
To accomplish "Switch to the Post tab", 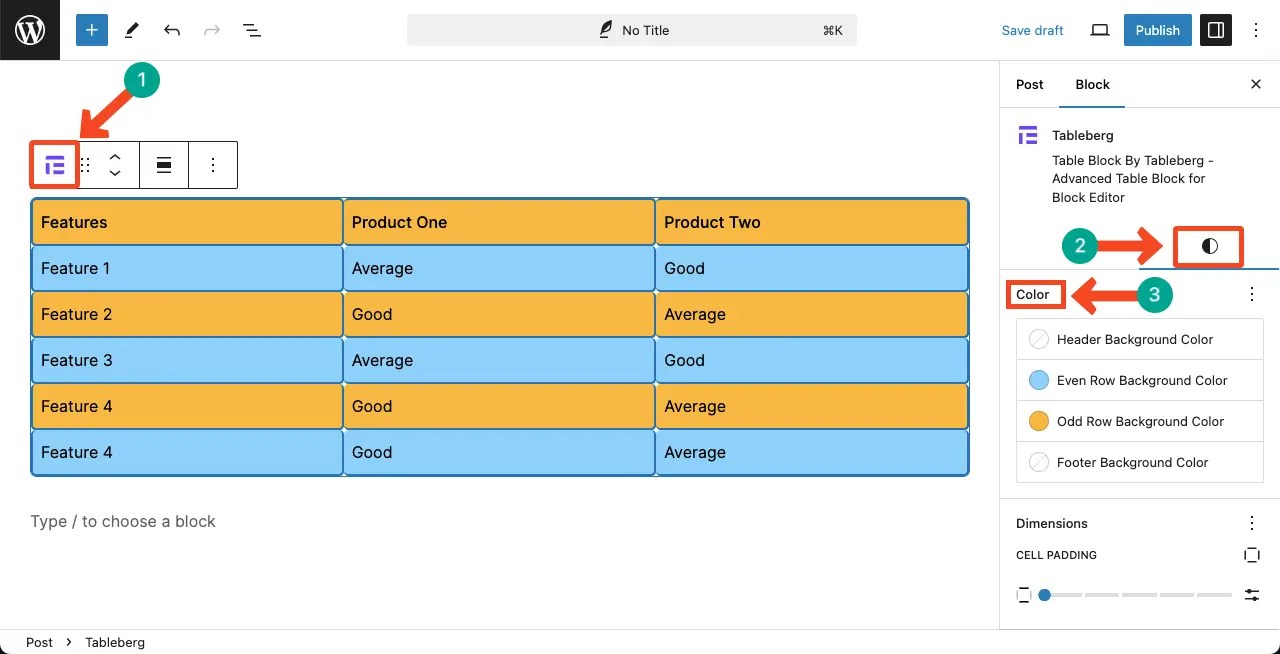I will pyautogui.click(x=1029, y=85).
